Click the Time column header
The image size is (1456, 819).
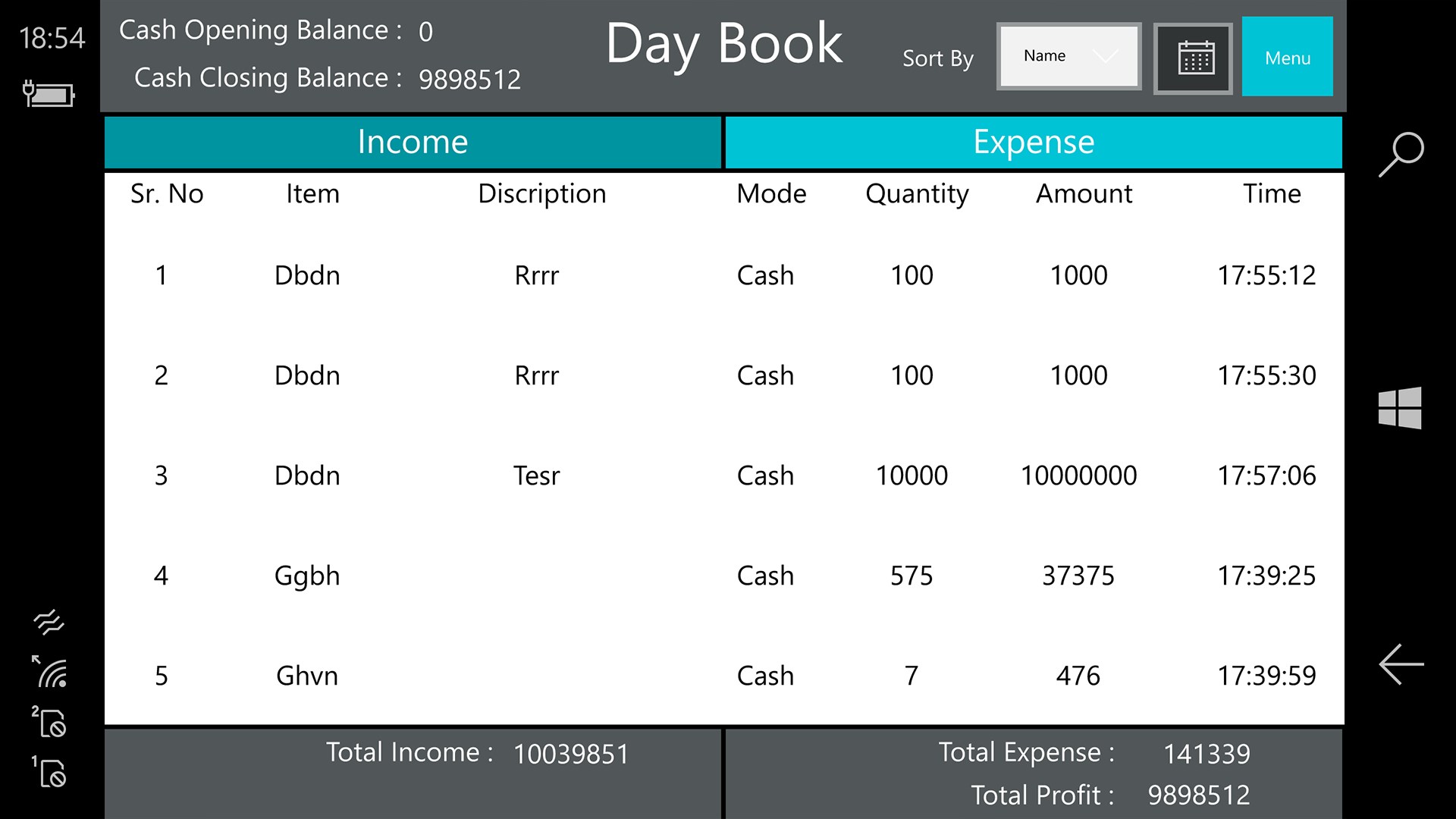pyautogui.click(x=1272, y=194)
